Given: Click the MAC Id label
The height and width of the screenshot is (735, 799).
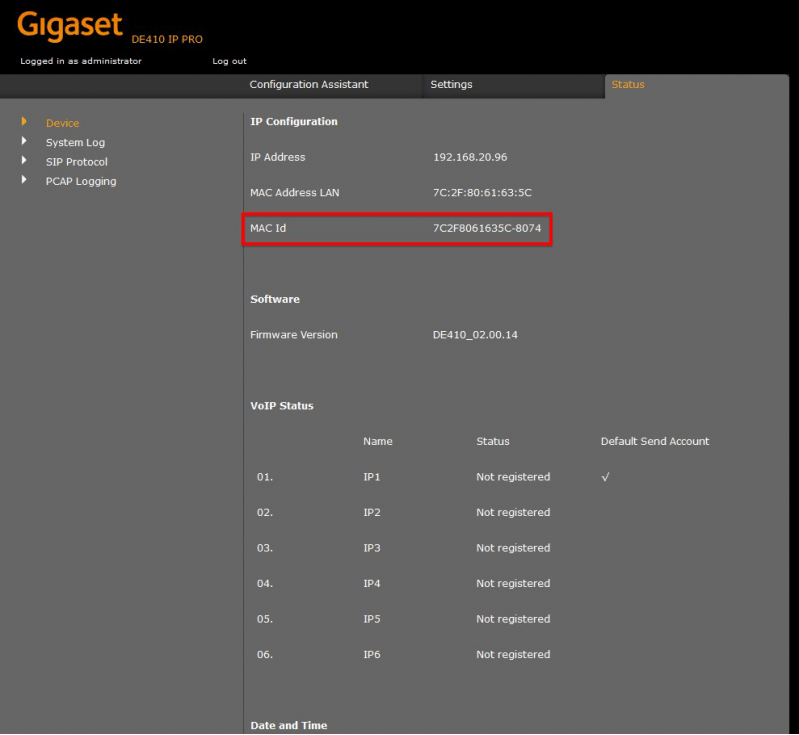Looking at the screenshot, I should click(x=268, y=228).
